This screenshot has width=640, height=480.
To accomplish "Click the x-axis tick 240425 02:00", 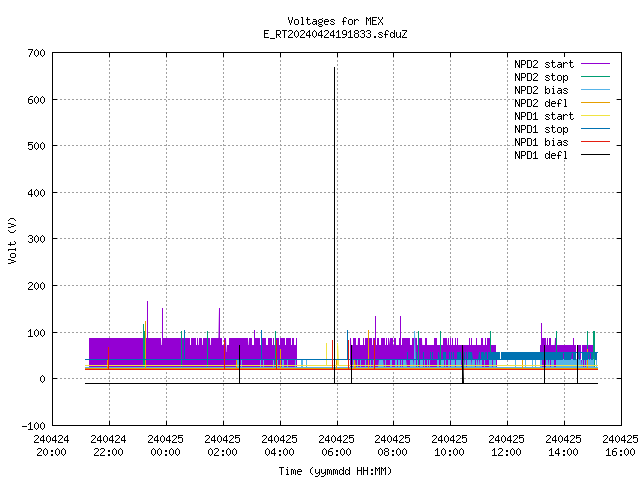I will click(x=222, y=446).
